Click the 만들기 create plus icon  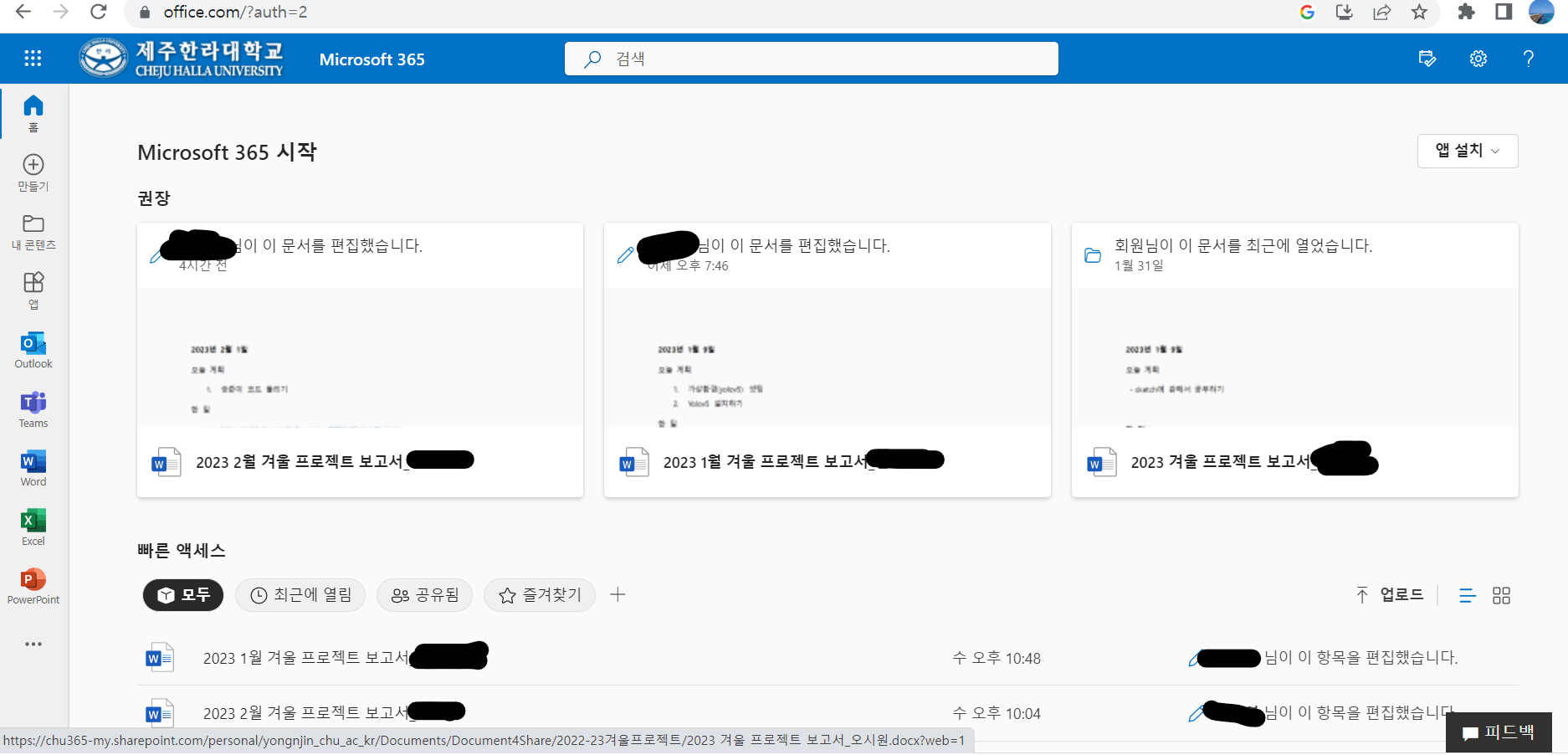pyautogui.click(x=33, y=172)
